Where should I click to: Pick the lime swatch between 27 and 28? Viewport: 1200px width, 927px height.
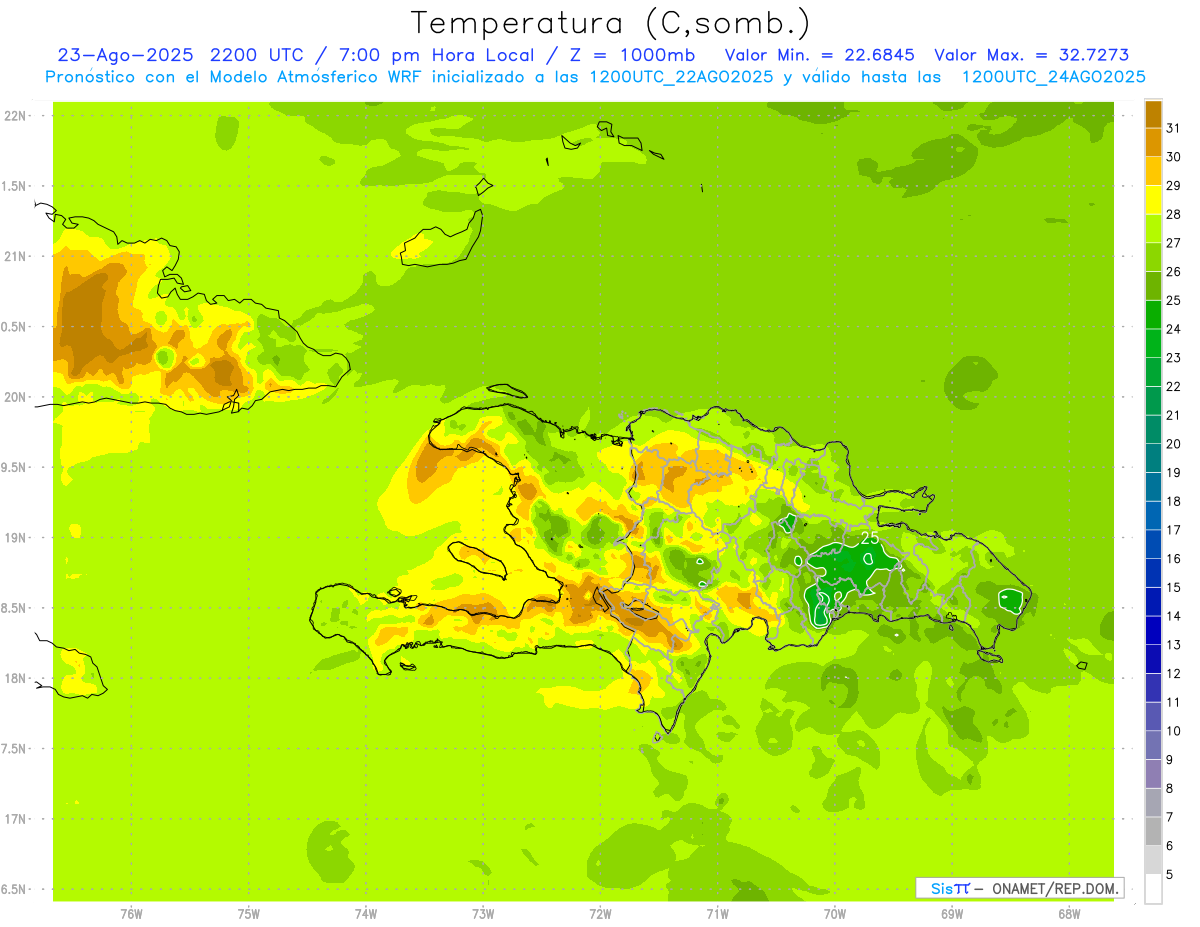pyautogui.click(x=1153, y=228)
